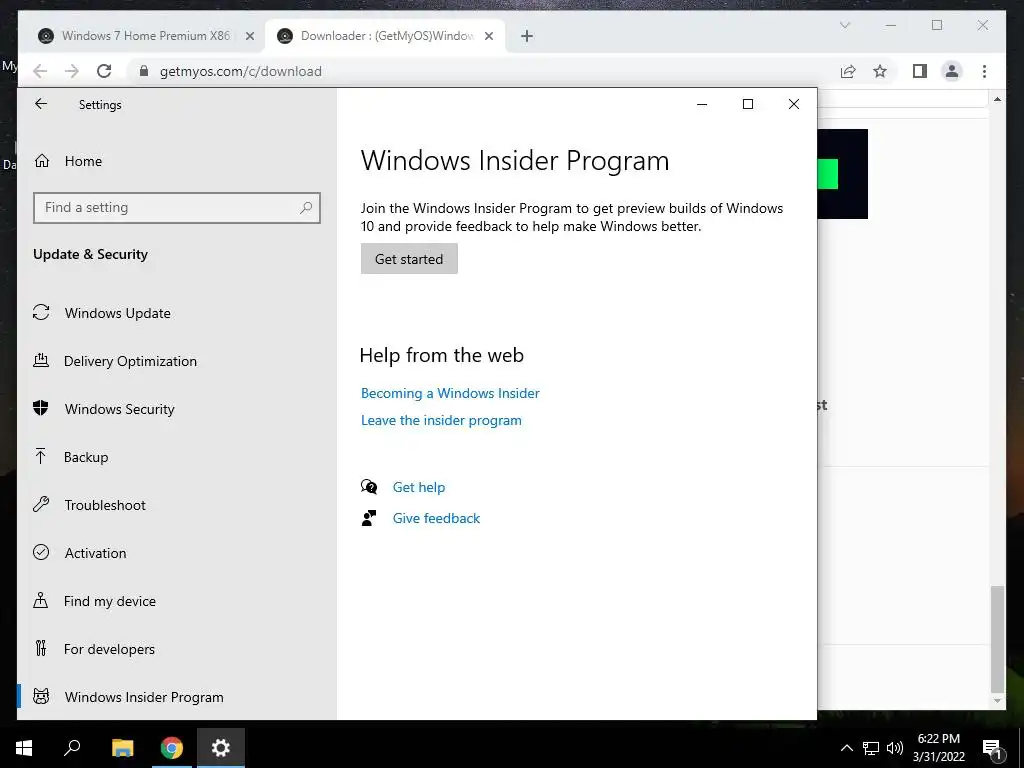Image resolution: width=1024 pixels, height=768 pixels.
Task: Click the green box on the GetMyOS page
Action: pyautogui.click(x=827, y=174)
